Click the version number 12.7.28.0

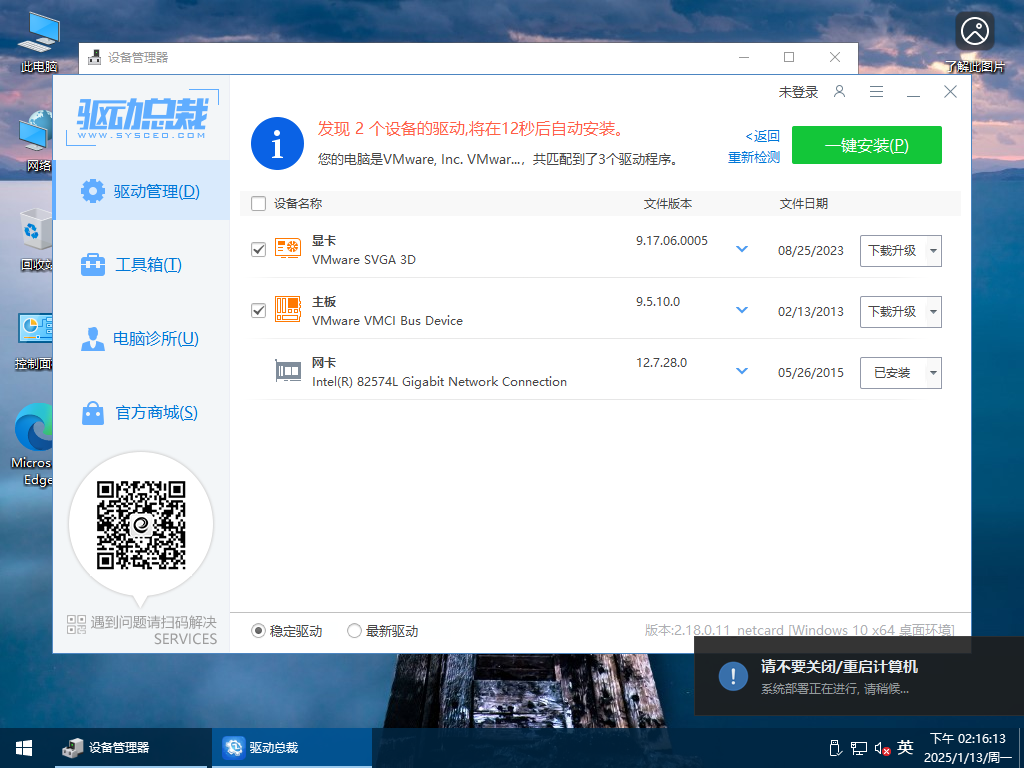pos(662,363)
